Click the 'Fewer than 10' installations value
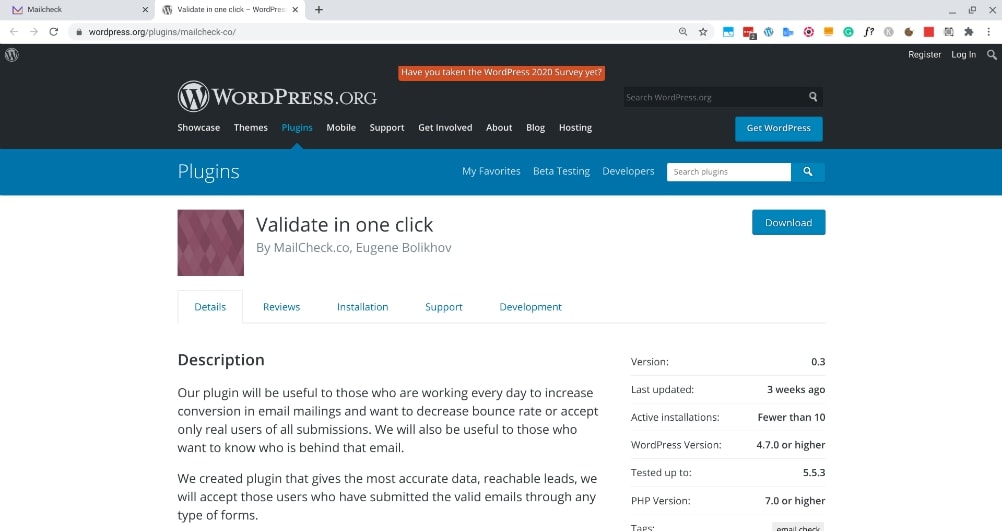Image resolution: width=1002 pixels, height=531 pixels. click(791, 417)
